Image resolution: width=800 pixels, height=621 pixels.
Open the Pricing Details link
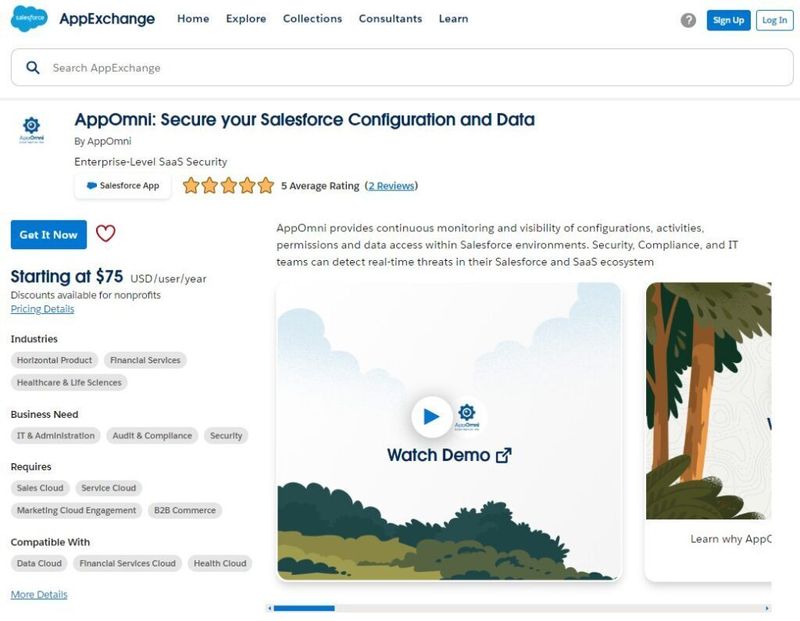[x=42, y=309]
